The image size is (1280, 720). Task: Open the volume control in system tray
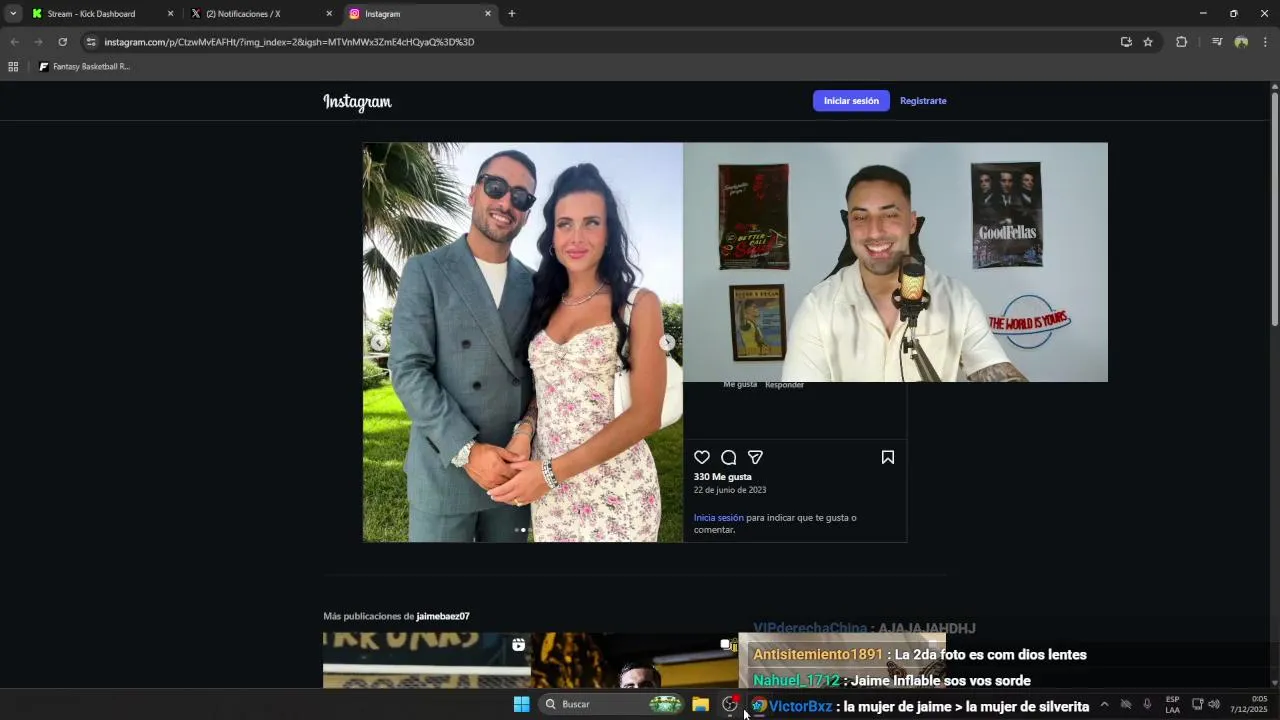tap(1214, 704)
